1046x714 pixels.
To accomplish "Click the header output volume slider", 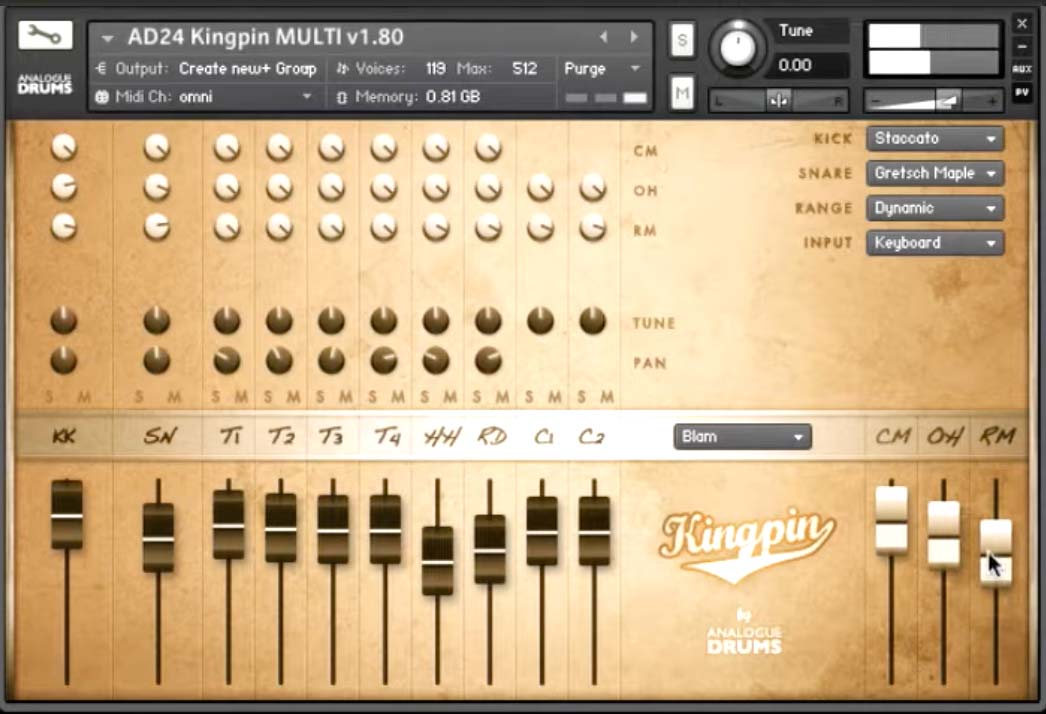I will (933, 101).
